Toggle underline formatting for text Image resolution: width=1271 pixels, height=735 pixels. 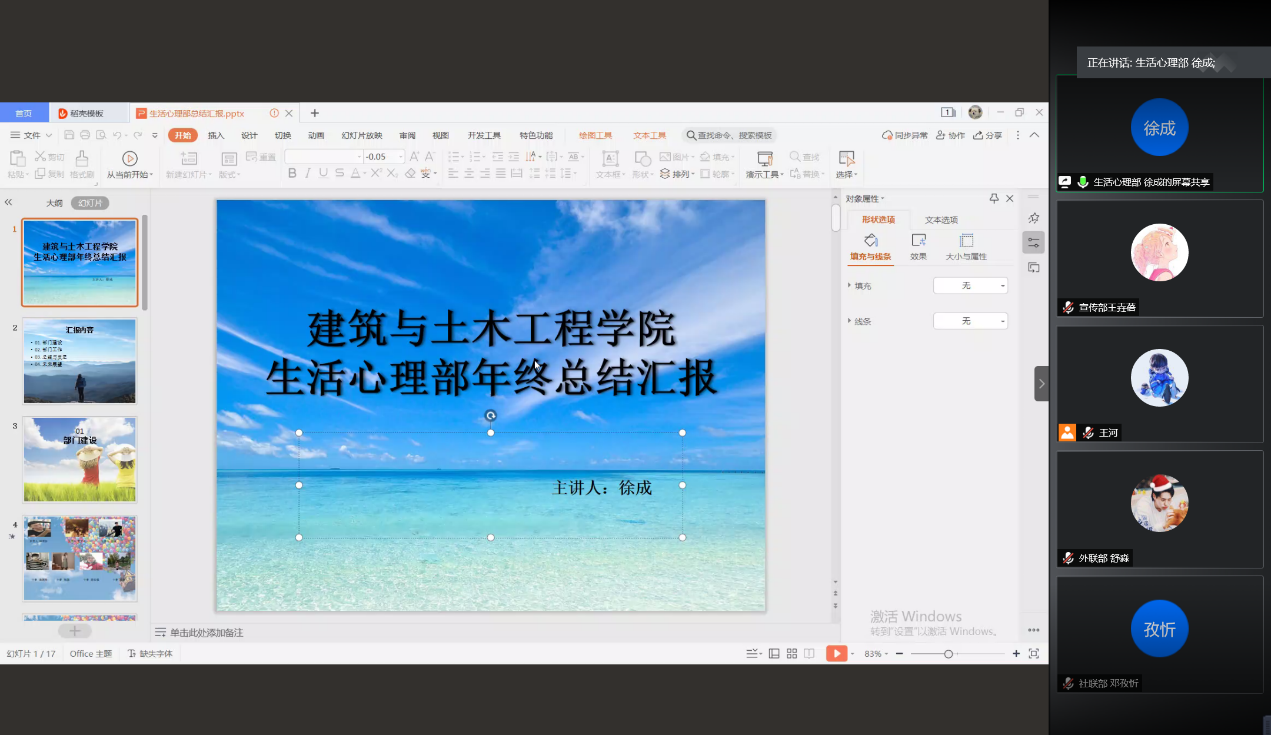point(322,172)
